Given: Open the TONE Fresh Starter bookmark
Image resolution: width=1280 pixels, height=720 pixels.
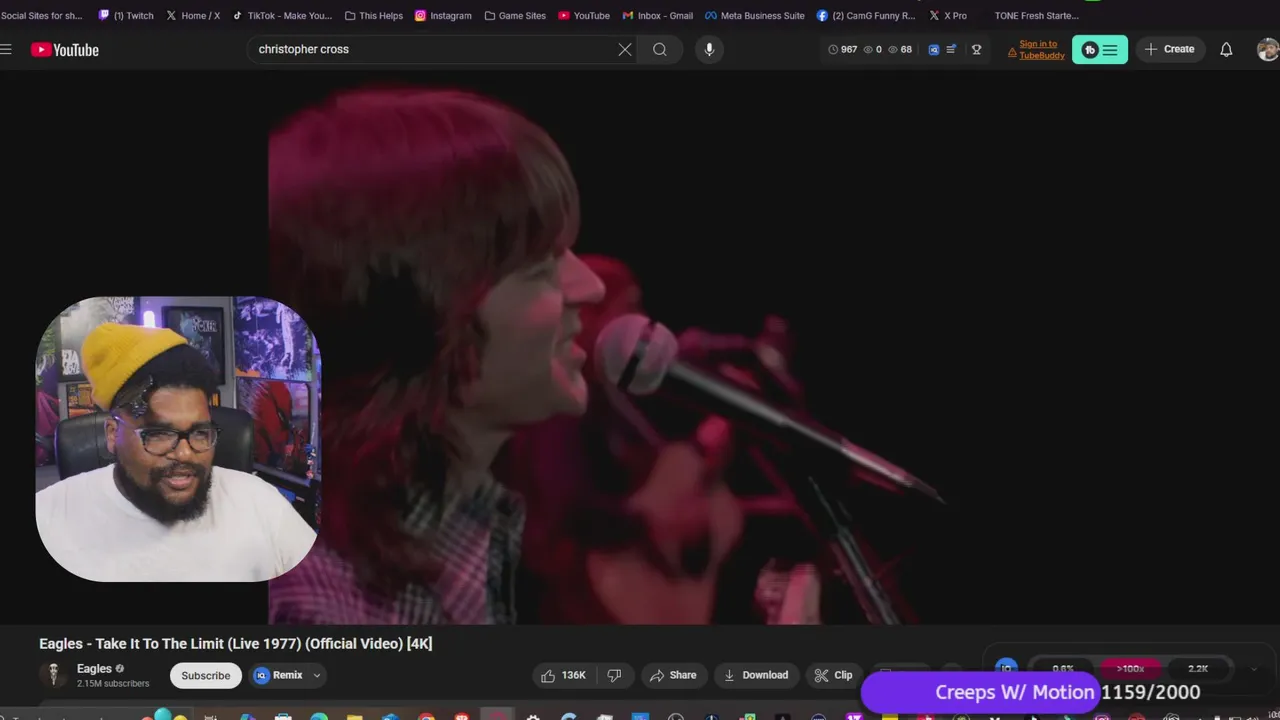Looking at the screenshot, I should pos(1036,16).
